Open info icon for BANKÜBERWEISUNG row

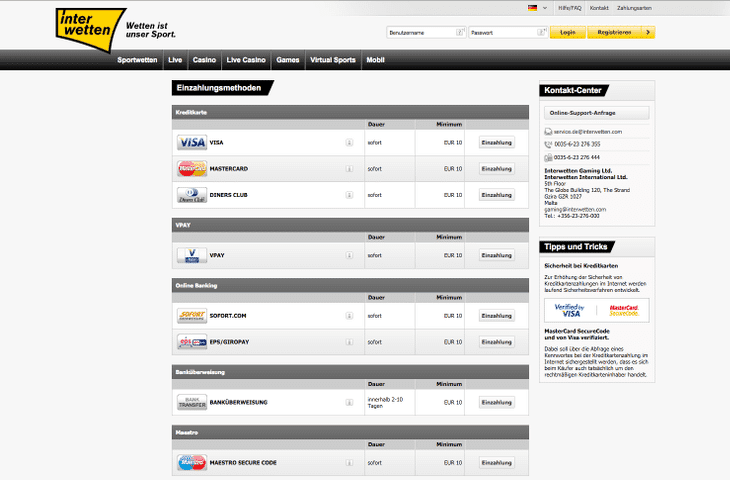tap(349, 402)
